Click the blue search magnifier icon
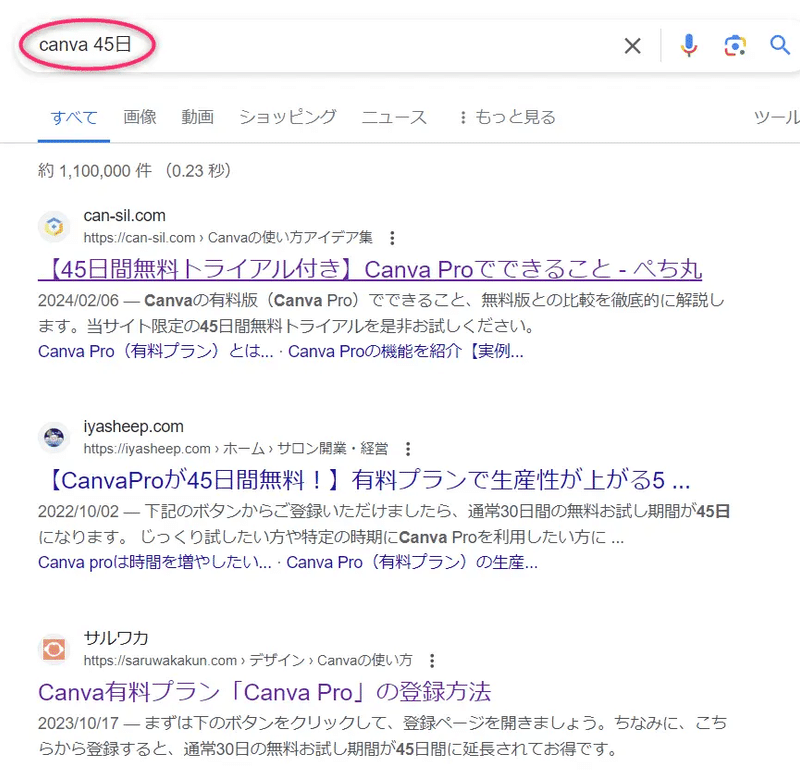This screenshot has height=779, width=800. [780, 45]
